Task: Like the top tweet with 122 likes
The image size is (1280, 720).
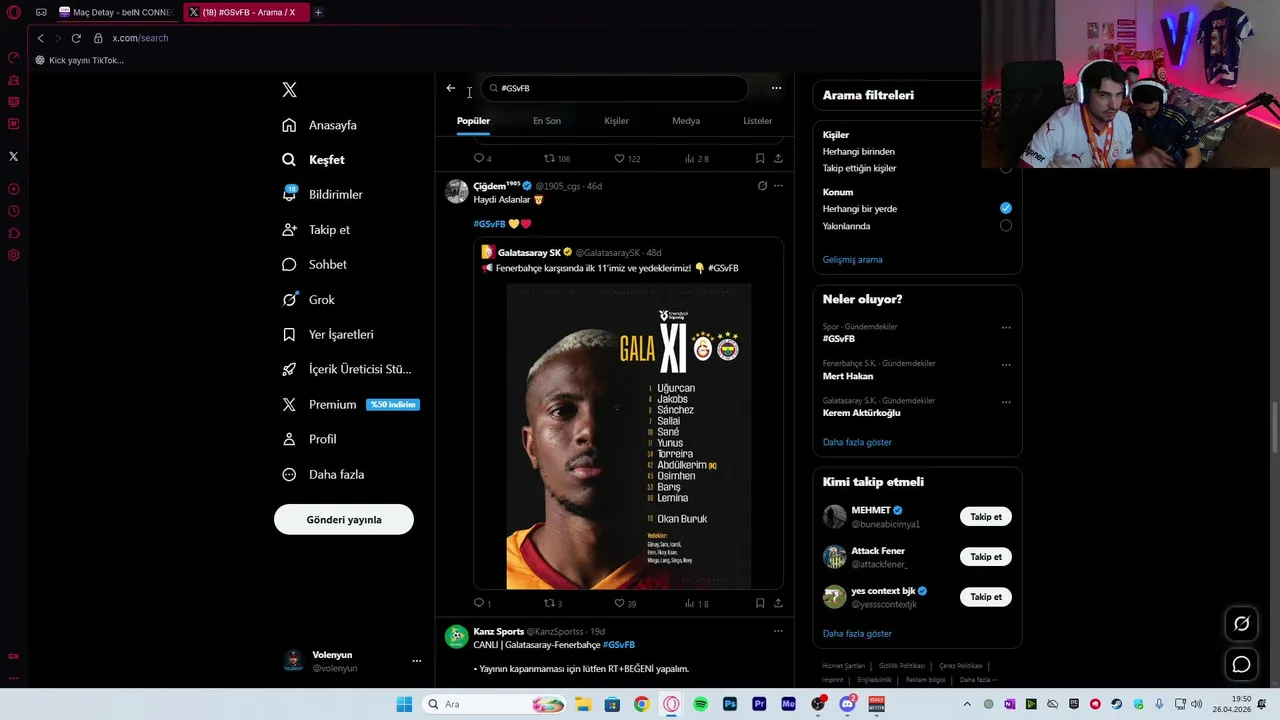Action: point(627,158)
